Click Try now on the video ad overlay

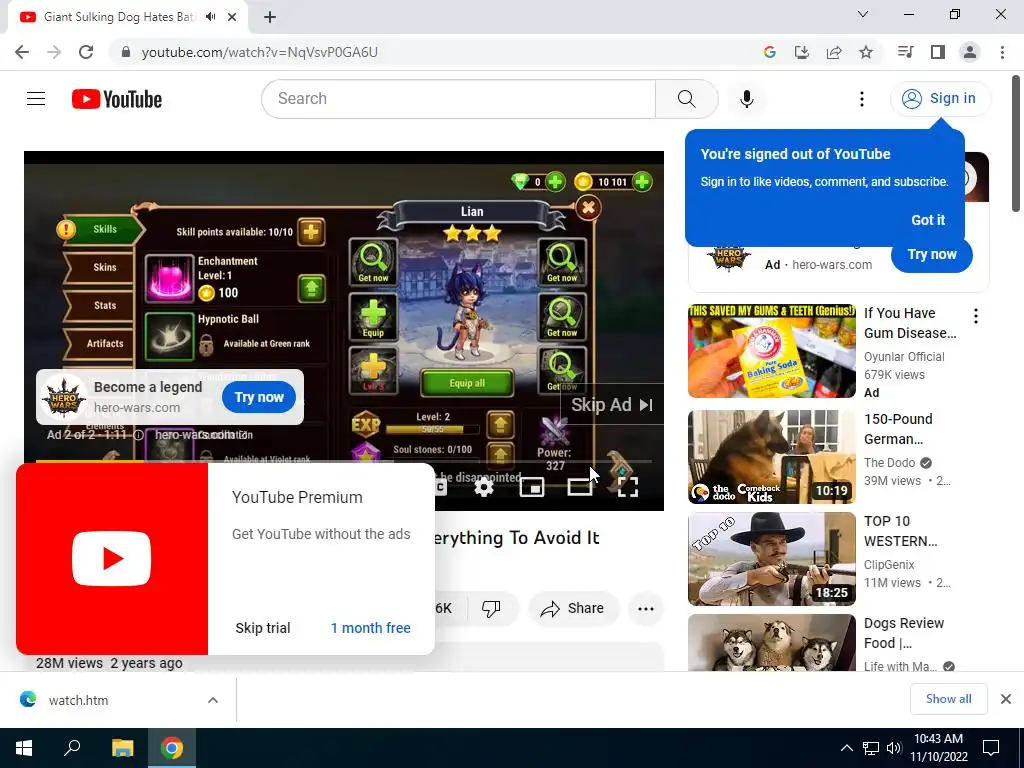click(x=259, y=397)
